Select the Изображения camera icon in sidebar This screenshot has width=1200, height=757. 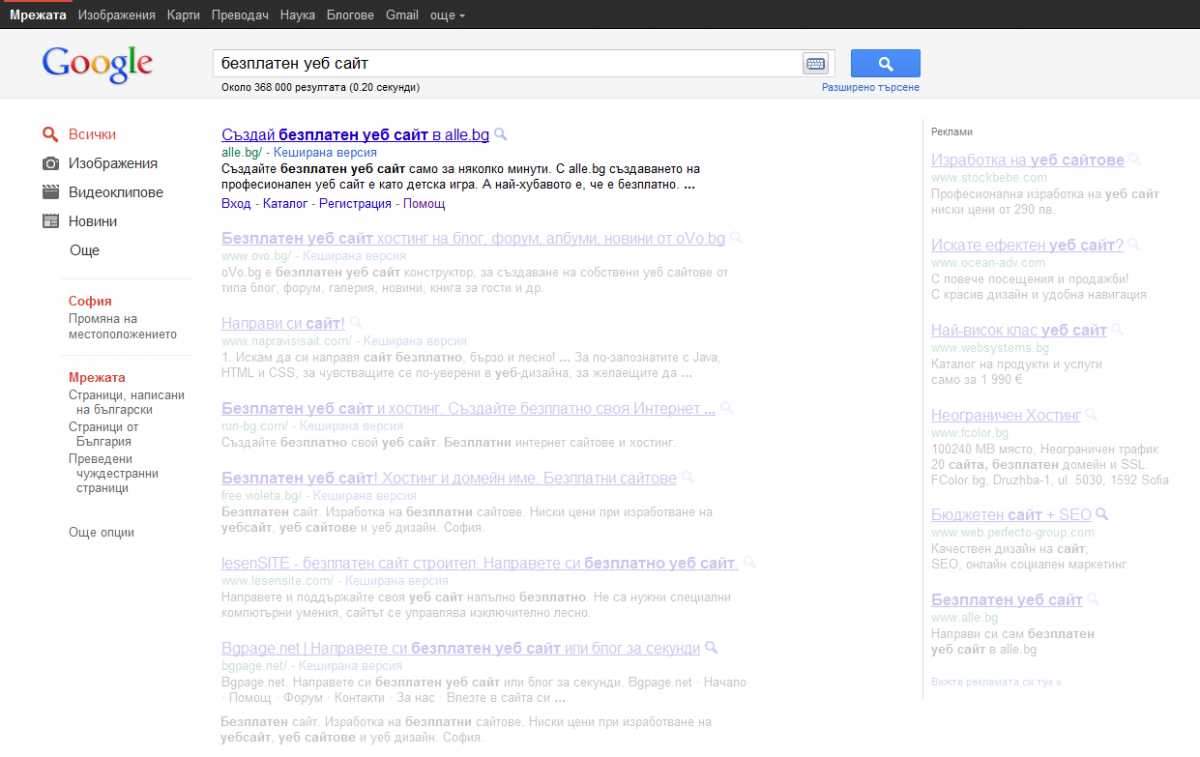(x=50, y=163)
